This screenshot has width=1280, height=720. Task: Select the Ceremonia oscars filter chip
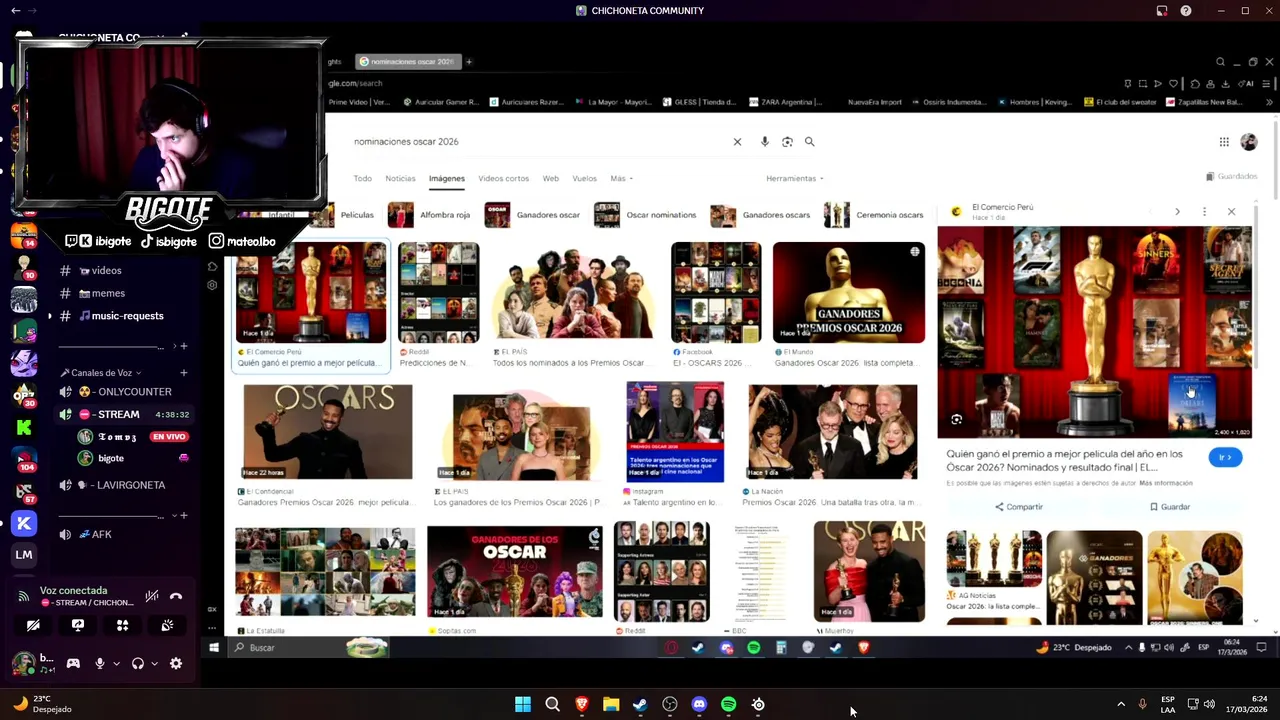click(873, 215)
